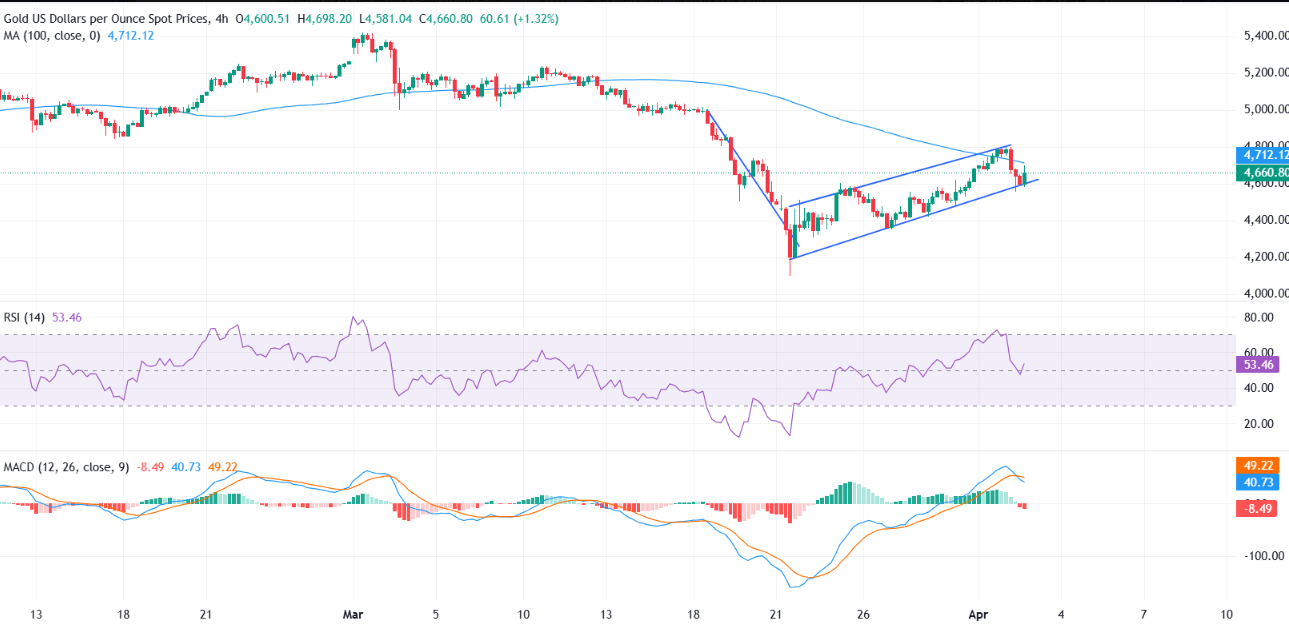Click the 5,400.00 price axis label
Screen dimensions: 1289x626
click(1259, 36)
